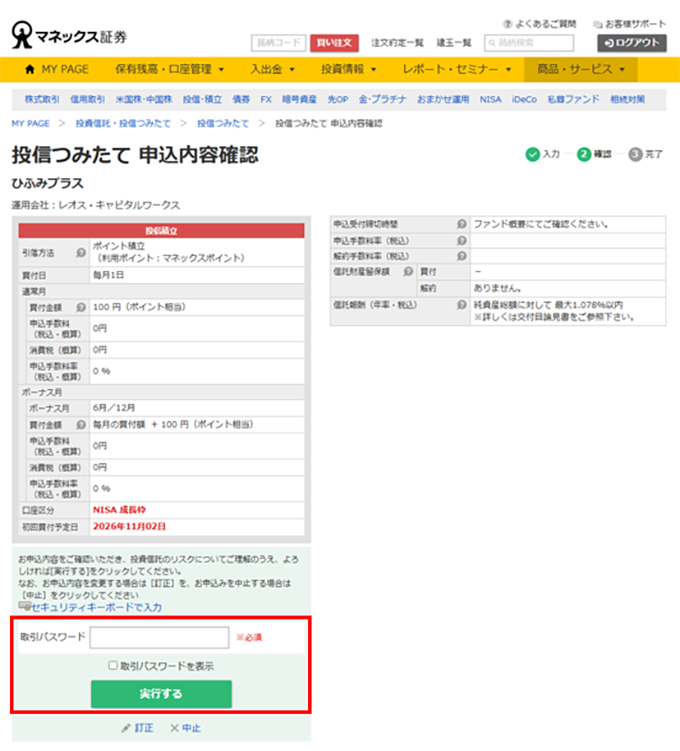Select FX in sub navigation
680x751 pixels.
click(266, 99)
